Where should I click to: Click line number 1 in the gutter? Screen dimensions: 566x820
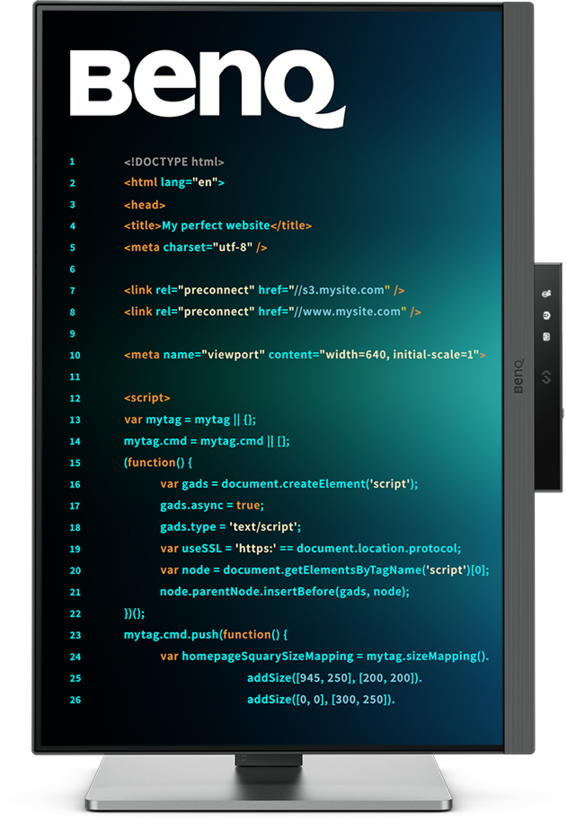click(x=72, y=162)
